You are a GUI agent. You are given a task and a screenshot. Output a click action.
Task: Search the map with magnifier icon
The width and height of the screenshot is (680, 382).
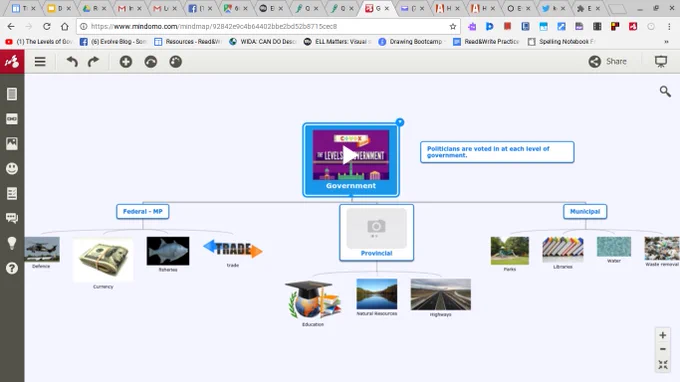[x=665, y=91]
